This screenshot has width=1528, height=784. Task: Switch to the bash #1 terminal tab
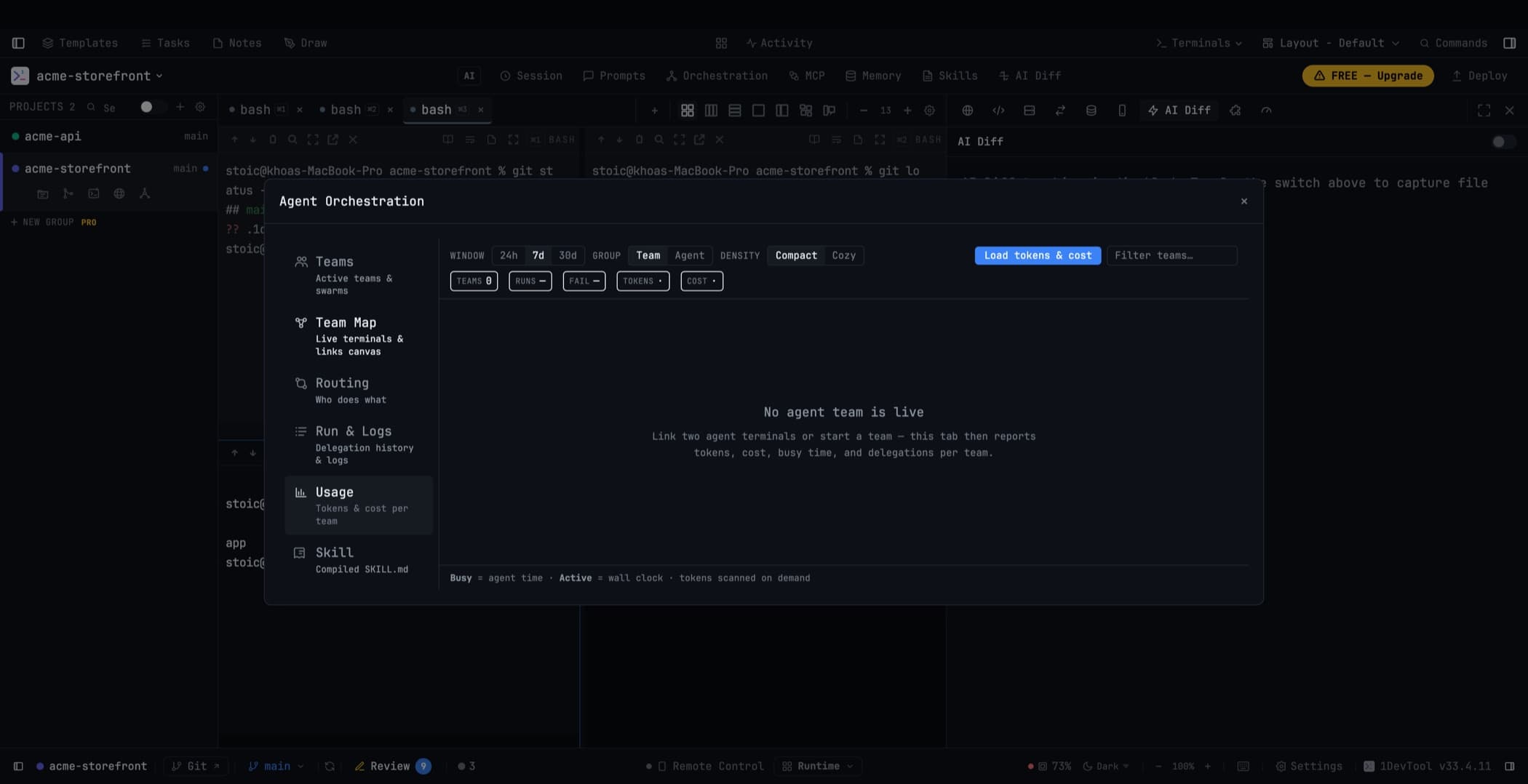click(x=257, y=110)
